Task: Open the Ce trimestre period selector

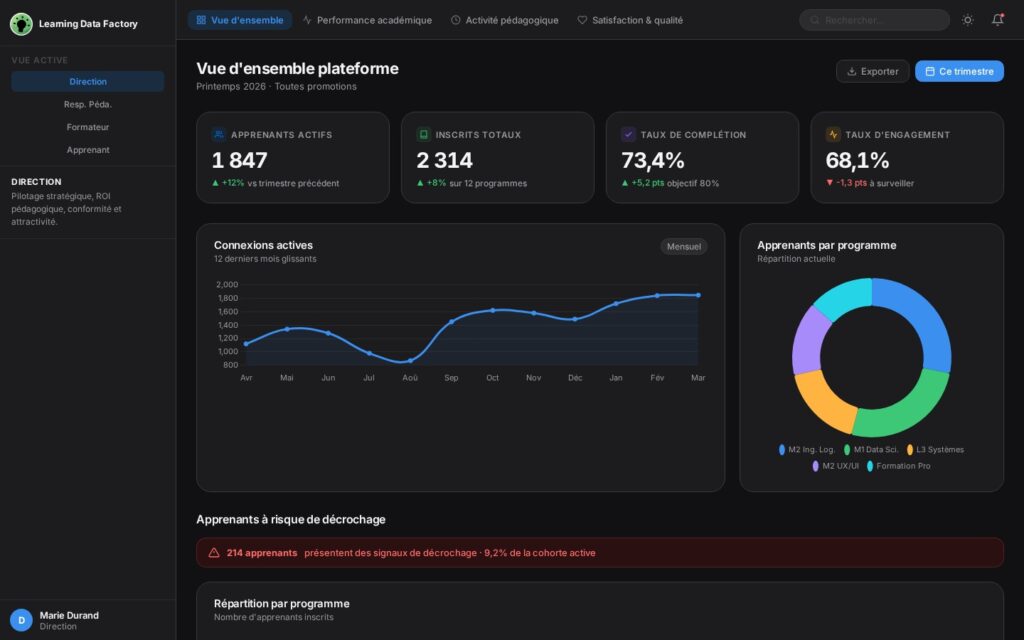Action: point(958,71)
